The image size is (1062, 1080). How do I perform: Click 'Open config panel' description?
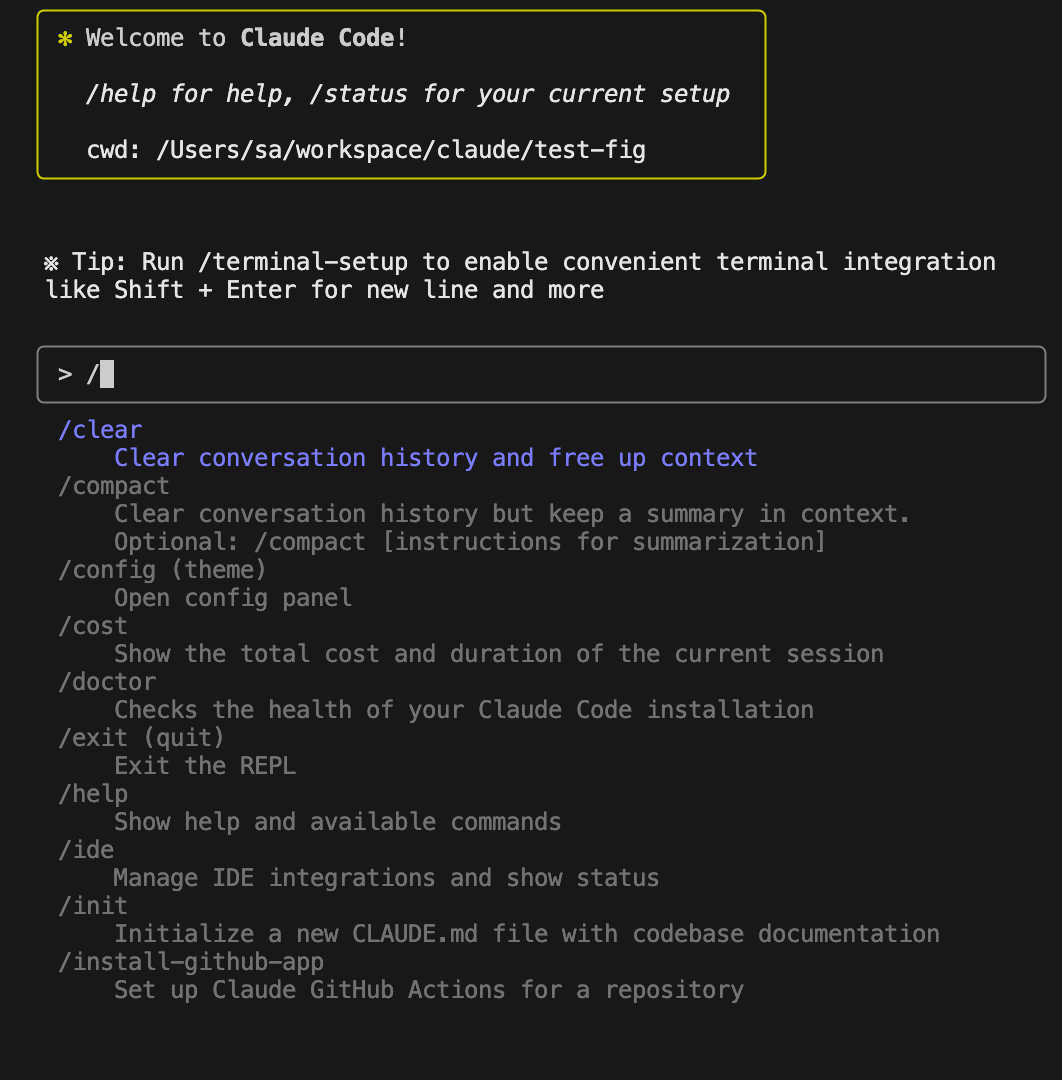[x=233, y=598]
